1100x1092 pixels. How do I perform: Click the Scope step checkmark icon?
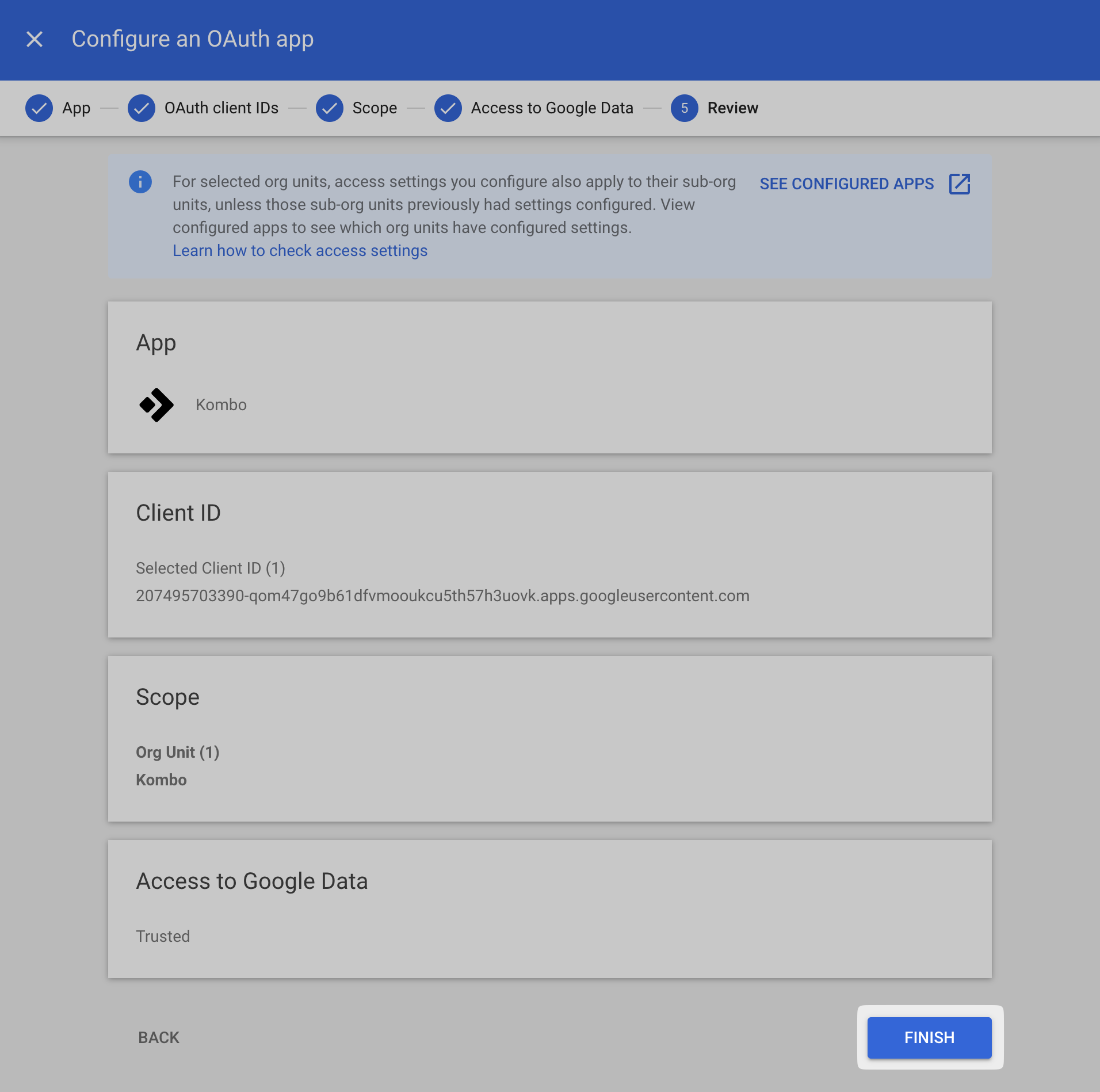(330, 108)
